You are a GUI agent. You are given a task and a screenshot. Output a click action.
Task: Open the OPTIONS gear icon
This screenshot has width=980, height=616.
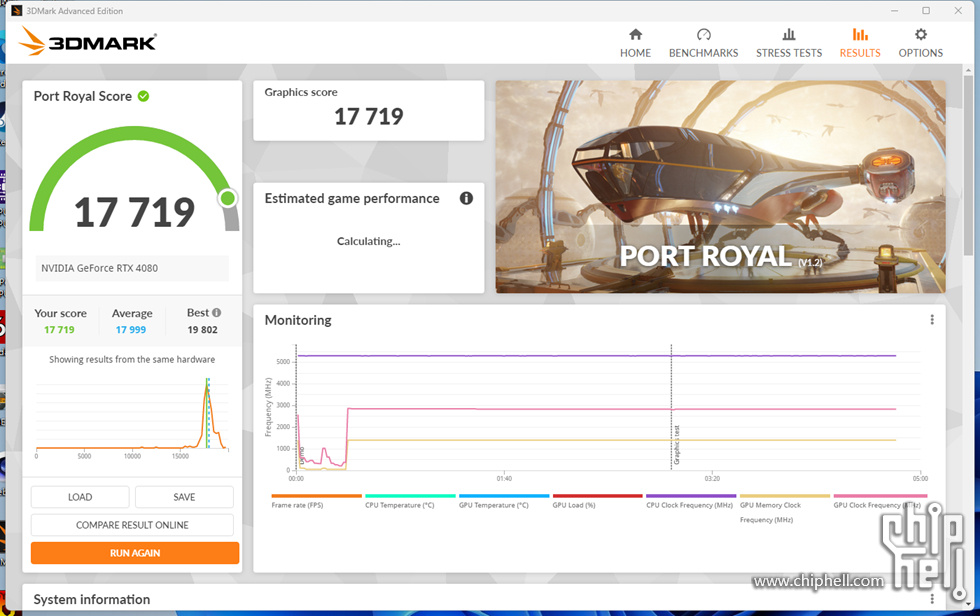(x=920, y=35)
